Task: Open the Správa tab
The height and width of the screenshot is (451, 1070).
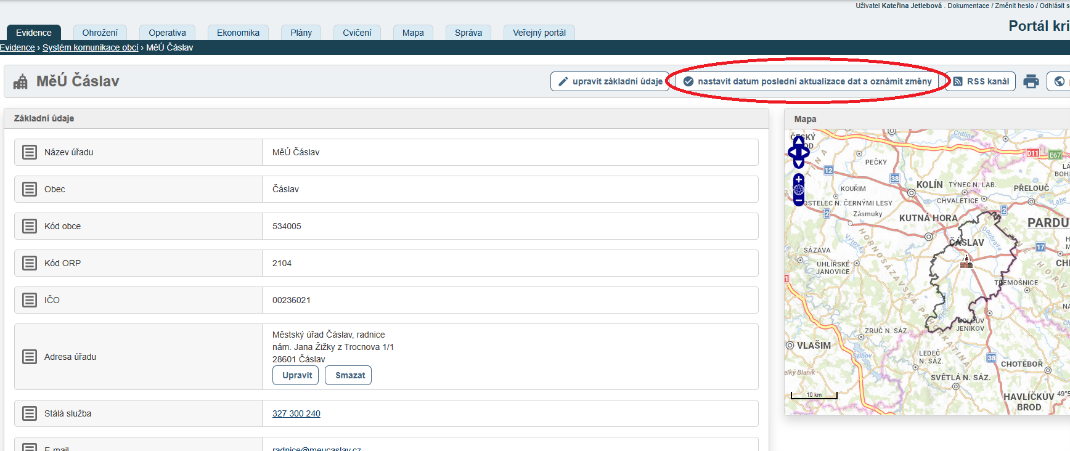Action: [468, 33]
